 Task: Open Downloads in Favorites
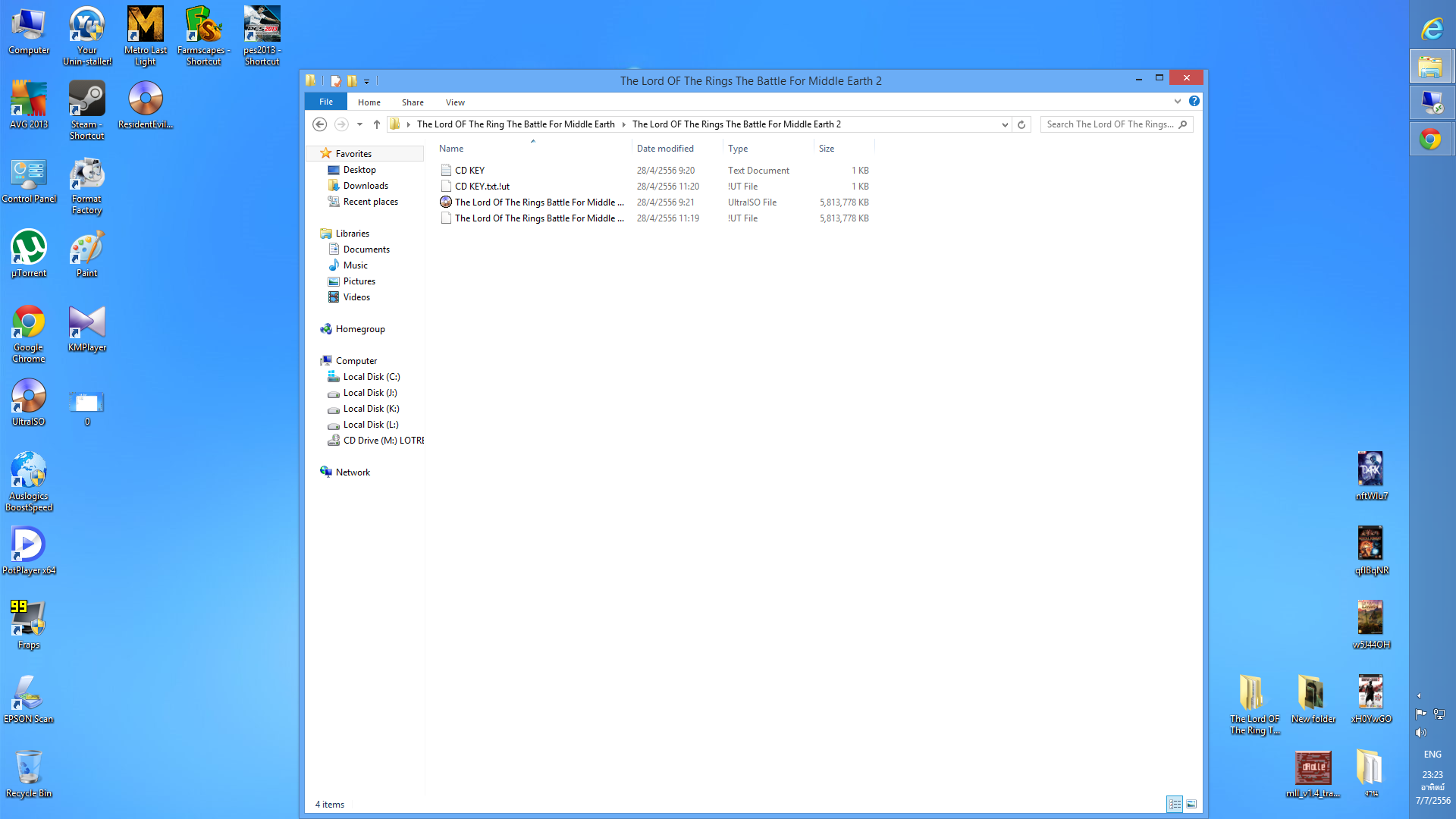(366, 186)
